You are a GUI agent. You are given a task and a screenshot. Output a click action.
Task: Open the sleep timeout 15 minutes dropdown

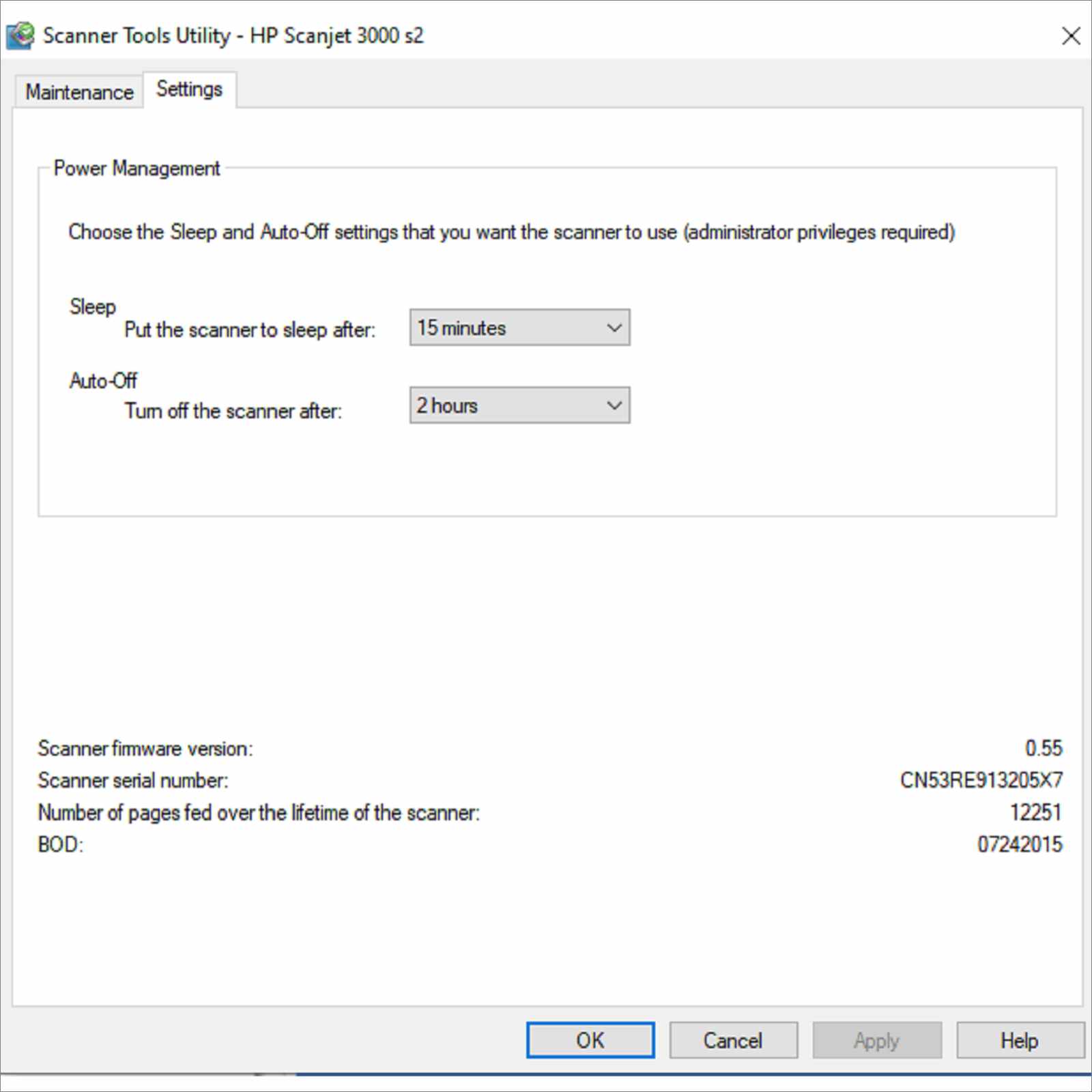(519, 328)
